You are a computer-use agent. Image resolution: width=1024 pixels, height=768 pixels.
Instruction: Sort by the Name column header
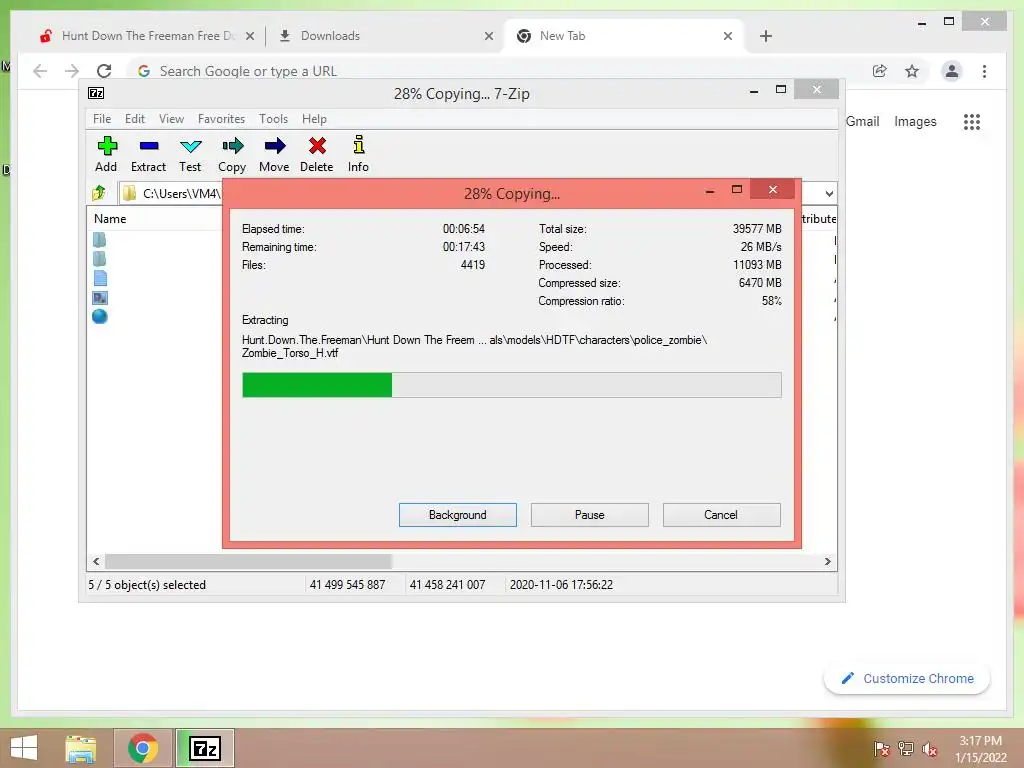pos(110,219)
